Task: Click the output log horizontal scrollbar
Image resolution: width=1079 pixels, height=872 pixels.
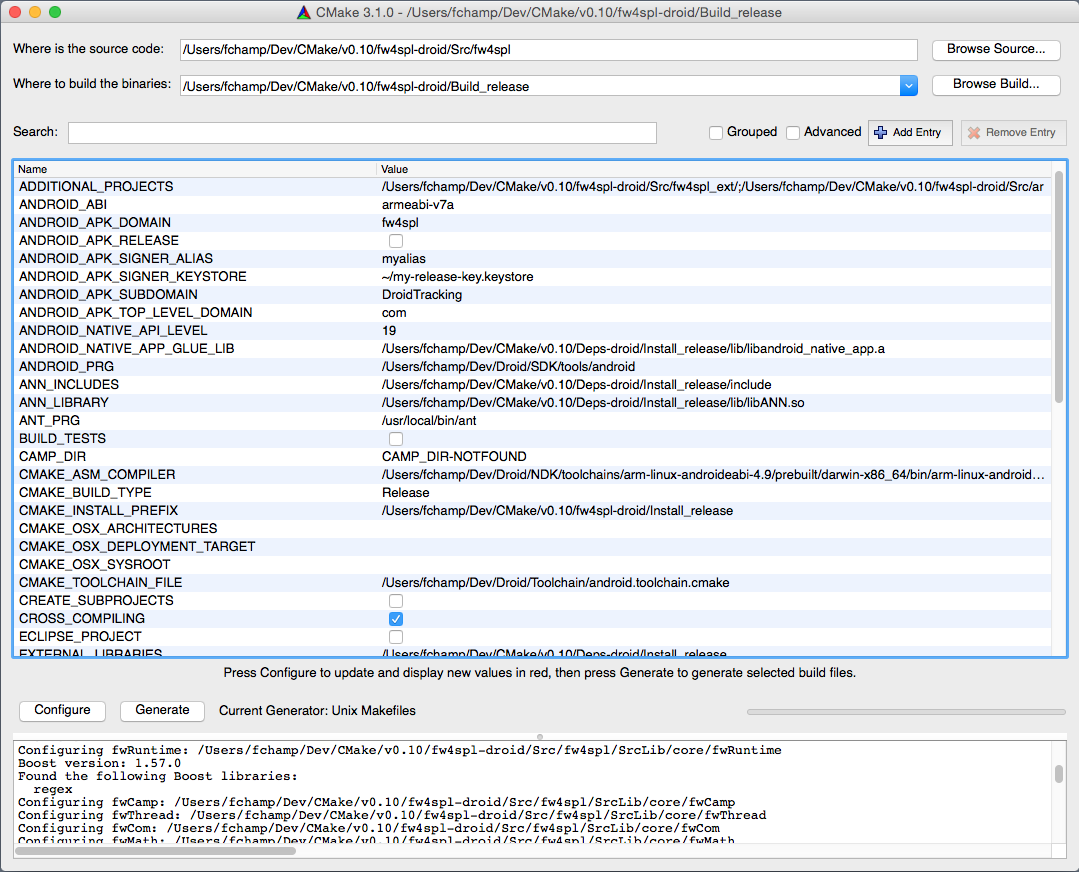Action: click(x=156, y=851)
